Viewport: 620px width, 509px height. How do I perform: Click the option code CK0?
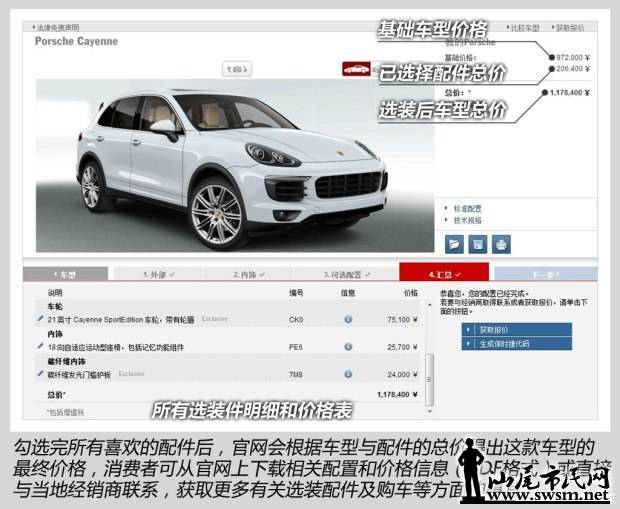coord(296,320)
